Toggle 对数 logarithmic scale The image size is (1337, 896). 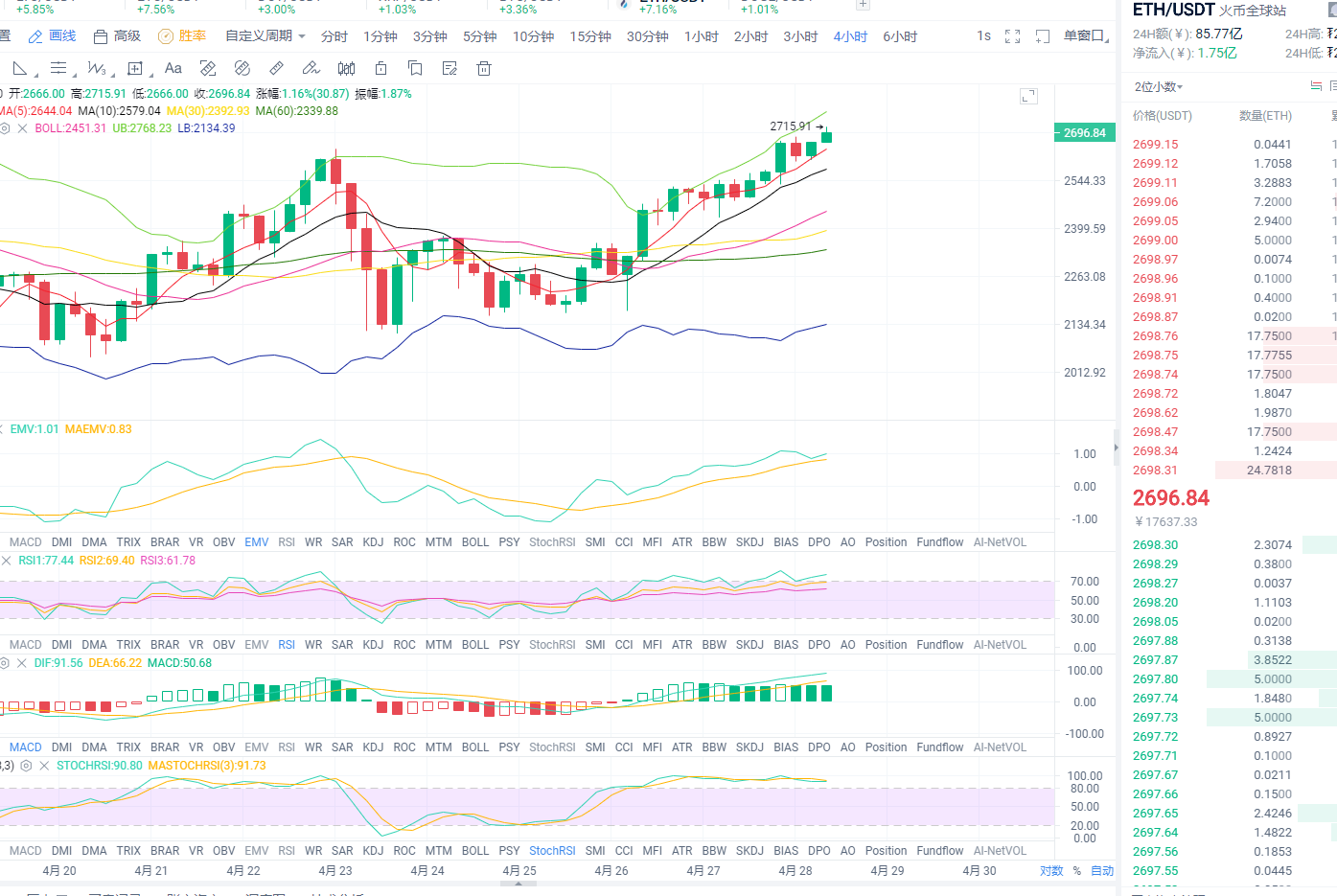pos(1051,871)
